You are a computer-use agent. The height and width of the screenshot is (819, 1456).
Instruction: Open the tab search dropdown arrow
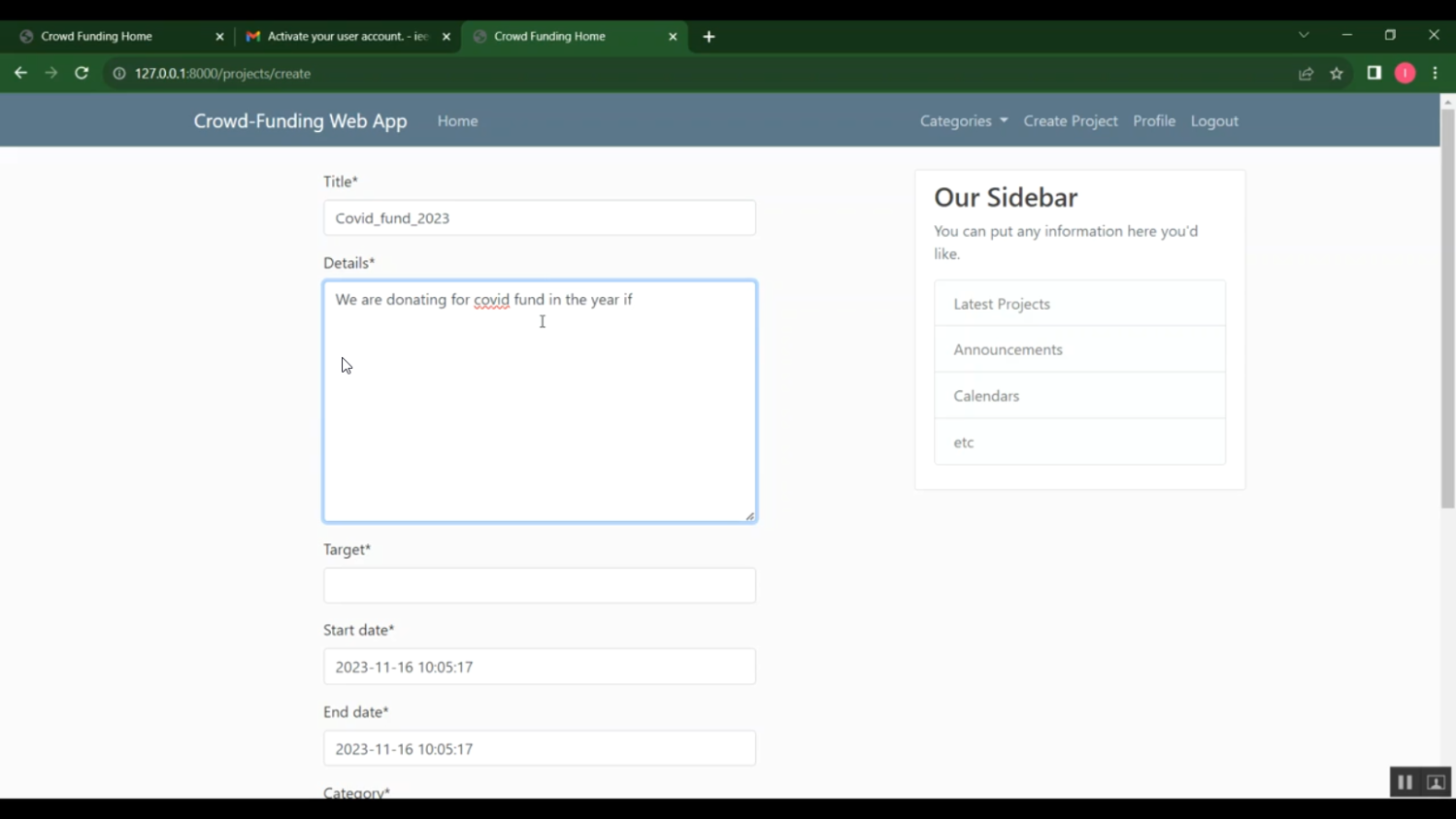[x=1304, y=35]
